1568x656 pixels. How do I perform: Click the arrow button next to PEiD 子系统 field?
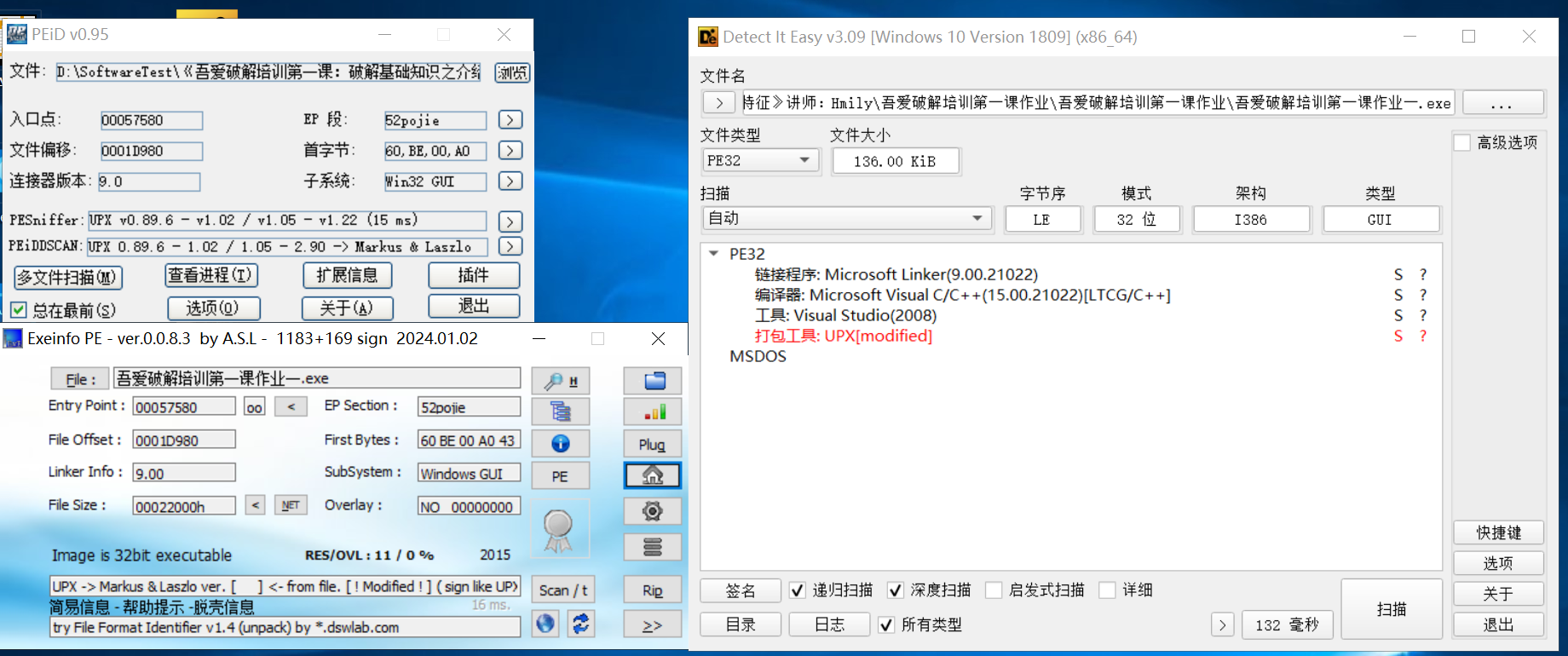(x=510, y=181)
